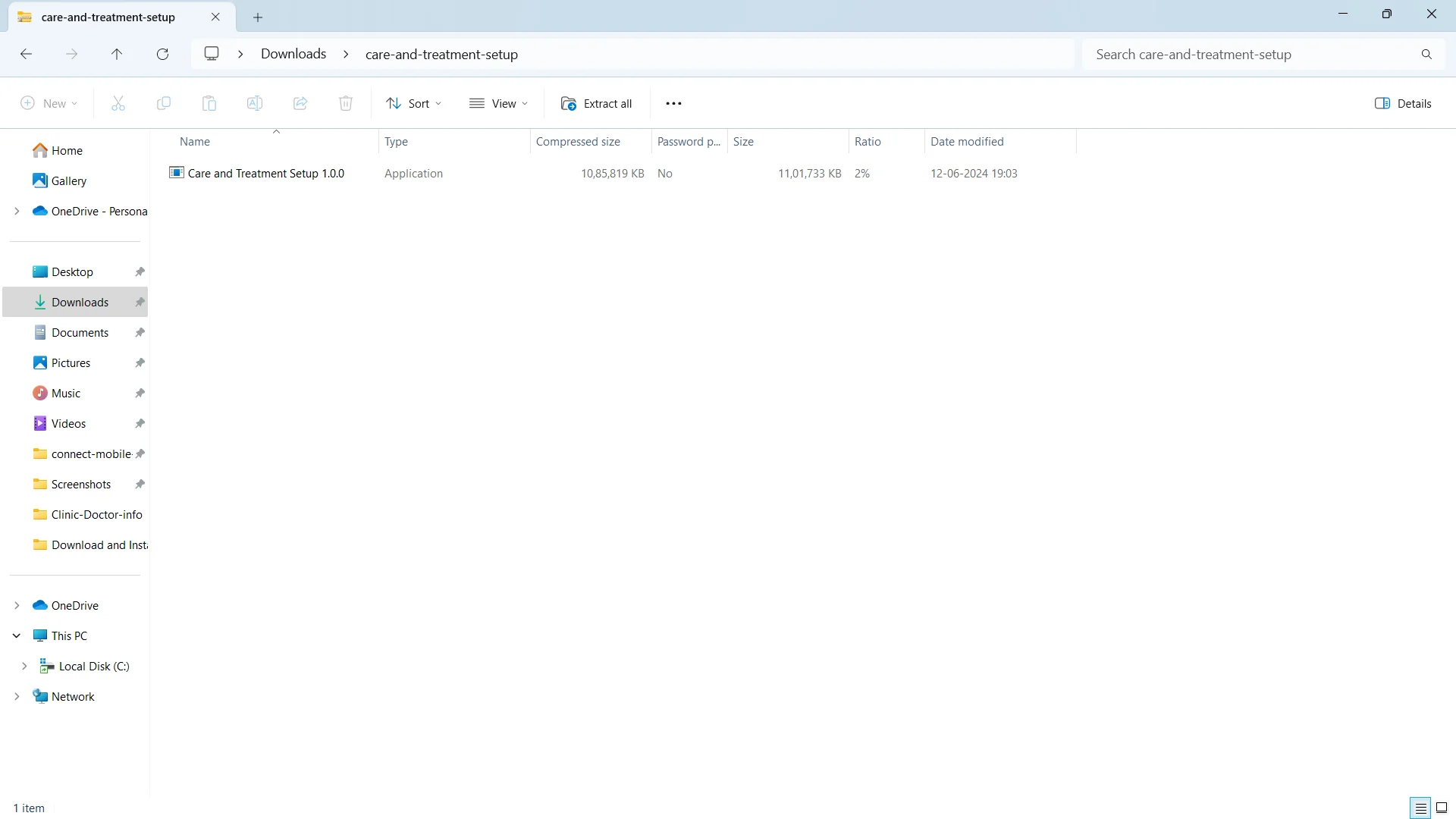Navigate up one folder level
Screen dimensions: 1456x819
[x=117, y=55]
